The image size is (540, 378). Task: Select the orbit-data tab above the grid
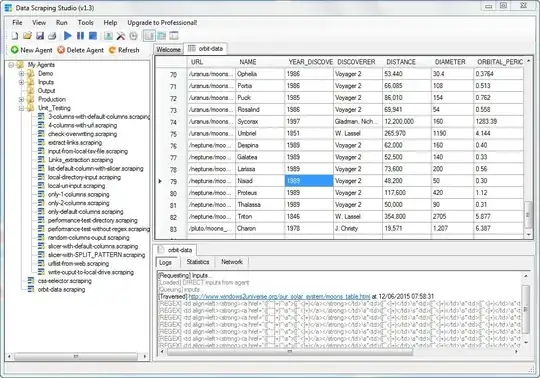206,49
